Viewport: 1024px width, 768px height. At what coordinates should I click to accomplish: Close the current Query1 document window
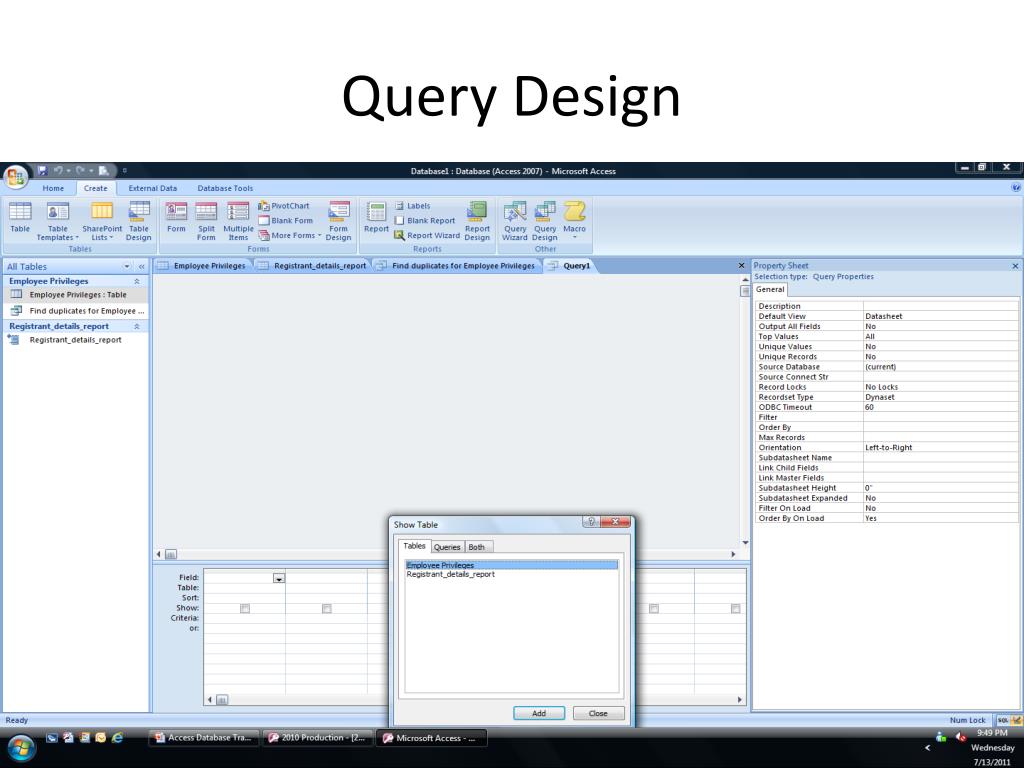tap(741, 266)
